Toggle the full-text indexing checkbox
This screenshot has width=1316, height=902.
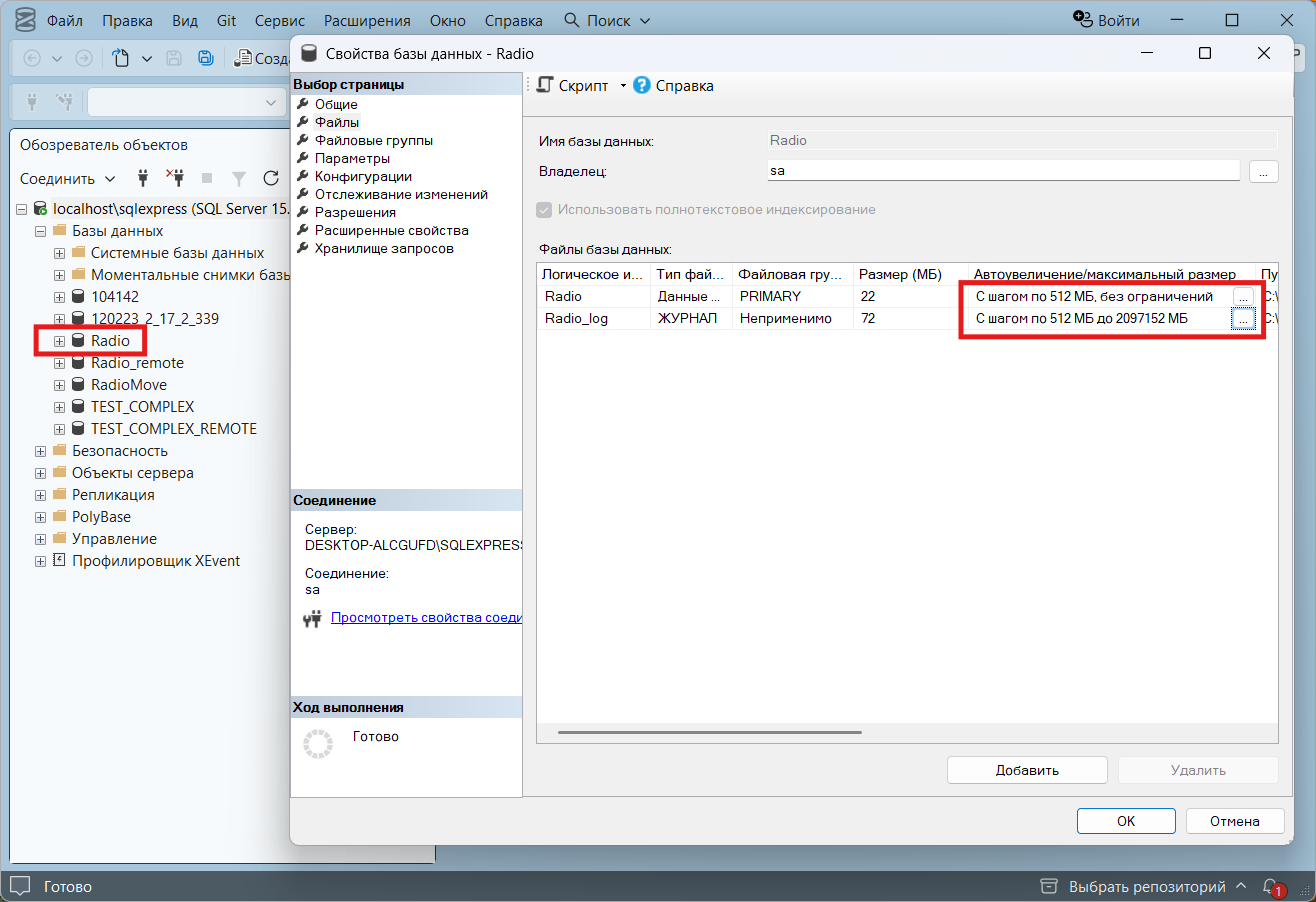(545, 210)
